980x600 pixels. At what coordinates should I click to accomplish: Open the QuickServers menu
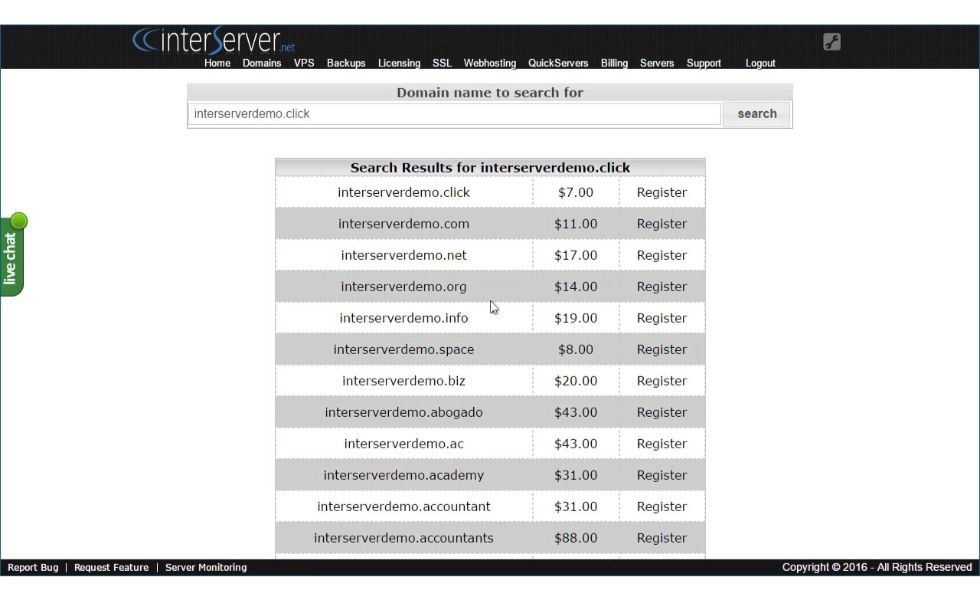click(558, 63)
